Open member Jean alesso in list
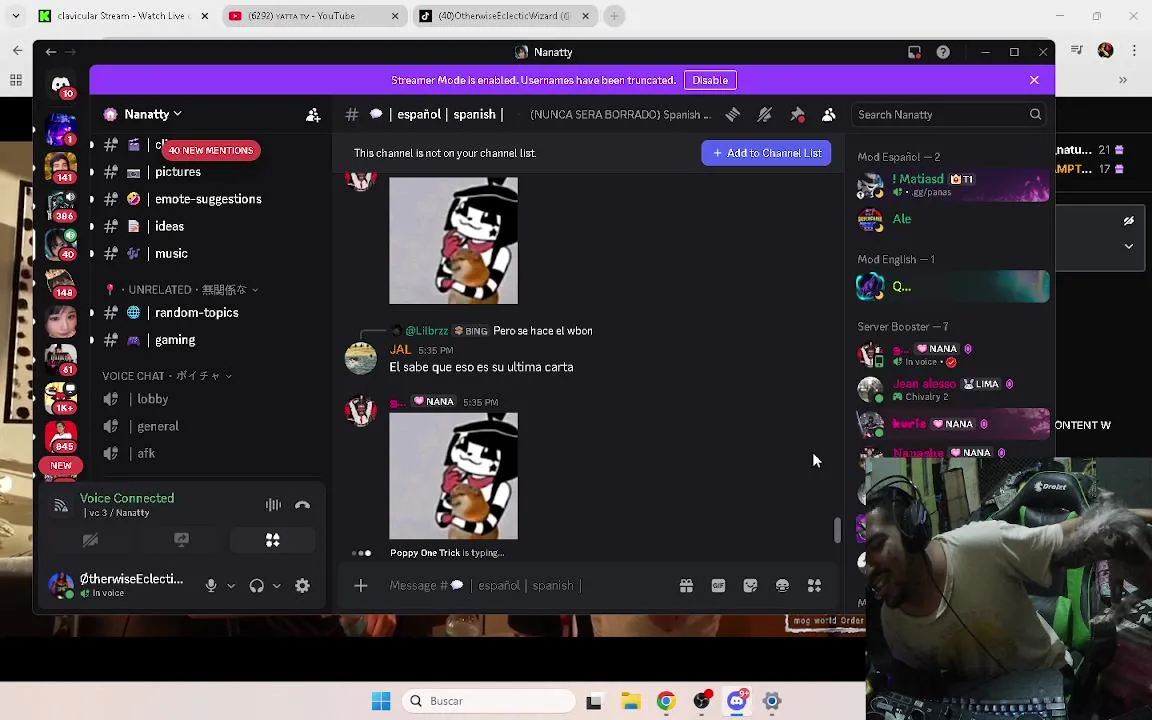 point(952,389)
